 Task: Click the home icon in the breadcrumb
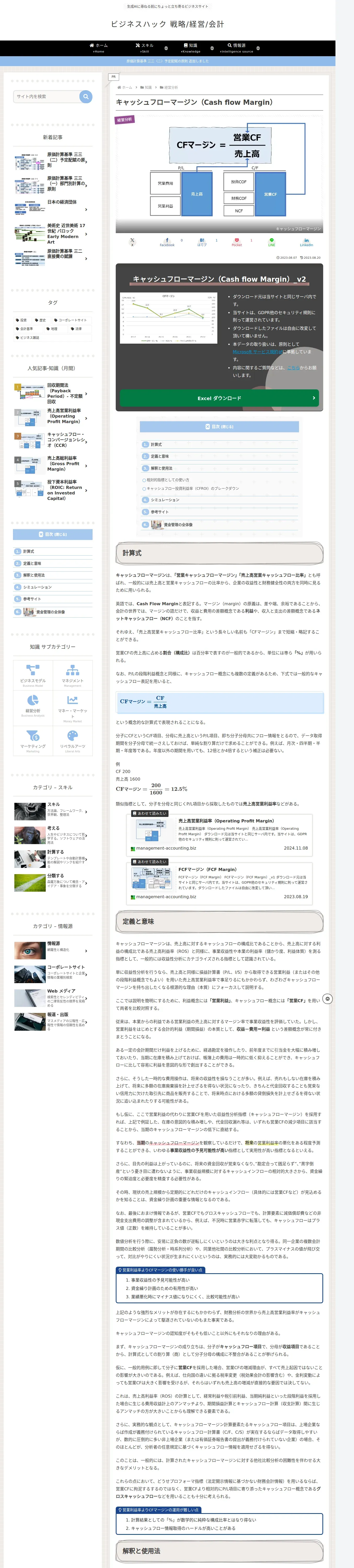pyautogui.click(x=119, y=88)
